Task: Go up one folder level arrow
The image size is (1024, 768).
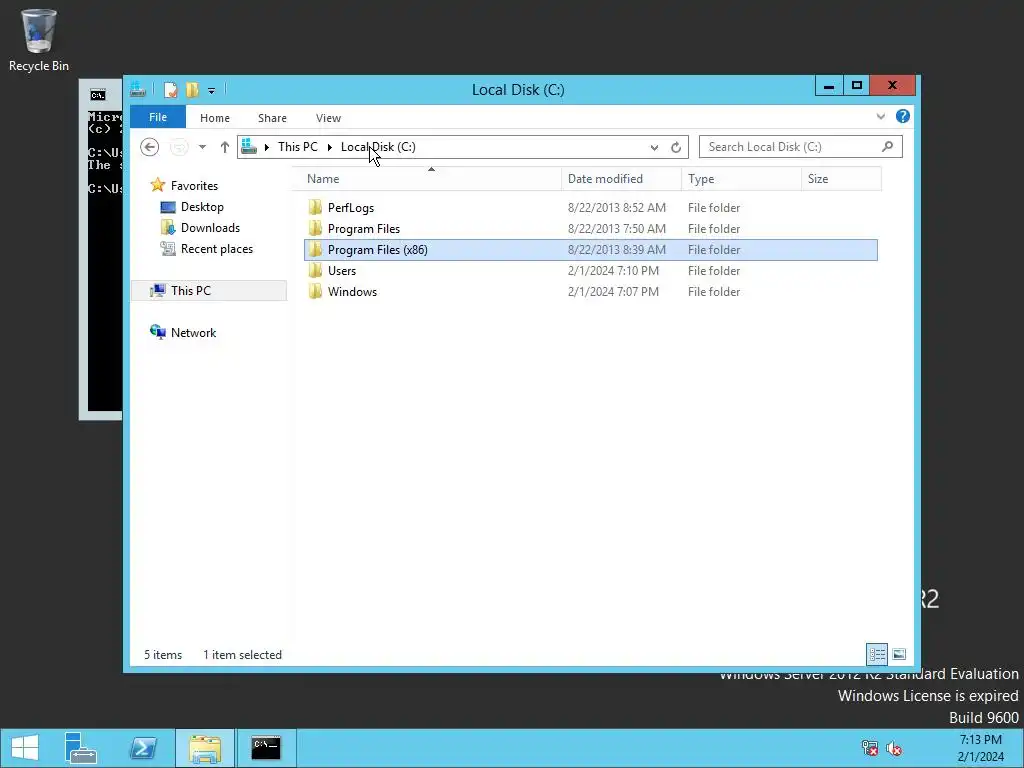Action: [x=225, y=147]
